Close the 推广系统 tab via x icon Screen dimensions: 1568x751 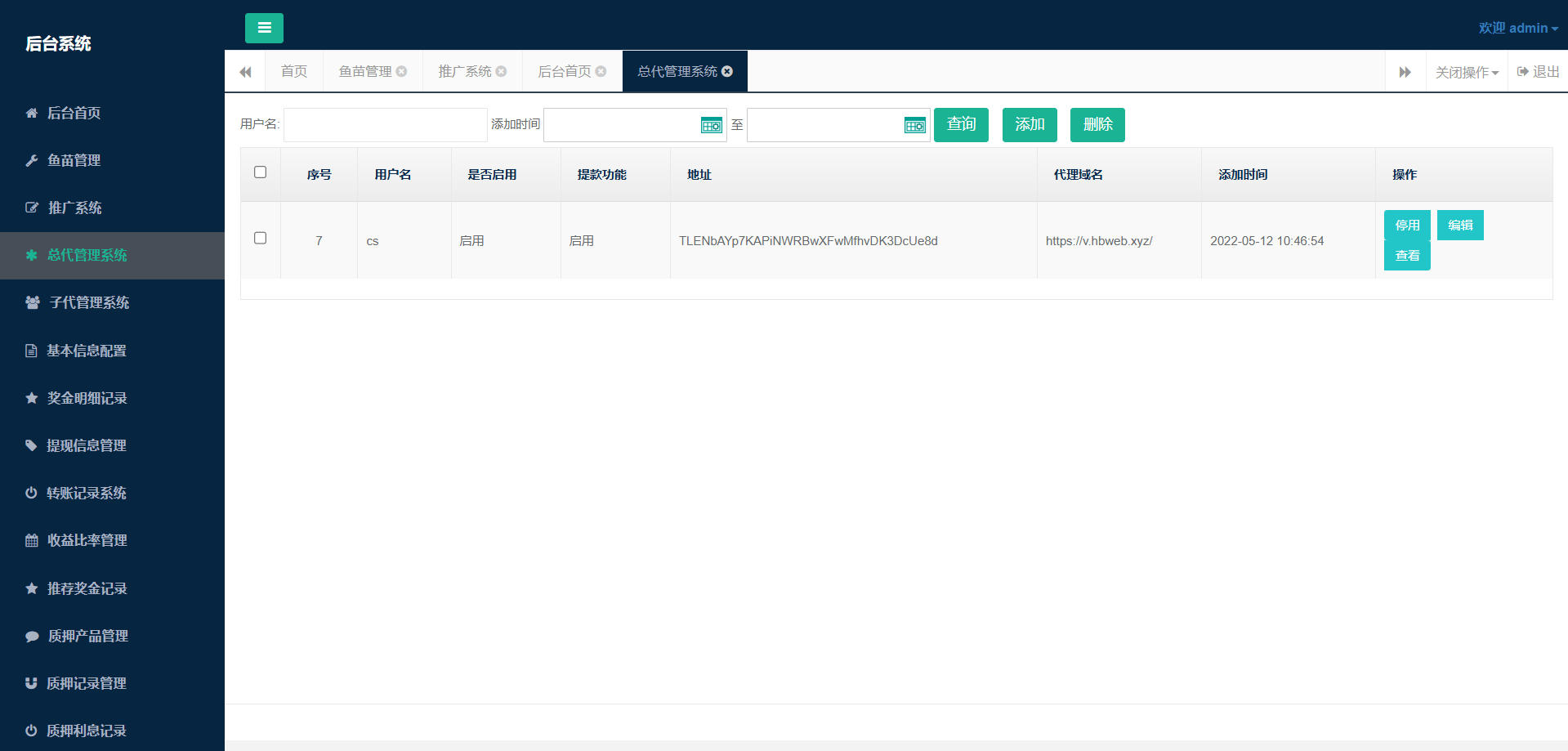[502, 72]
